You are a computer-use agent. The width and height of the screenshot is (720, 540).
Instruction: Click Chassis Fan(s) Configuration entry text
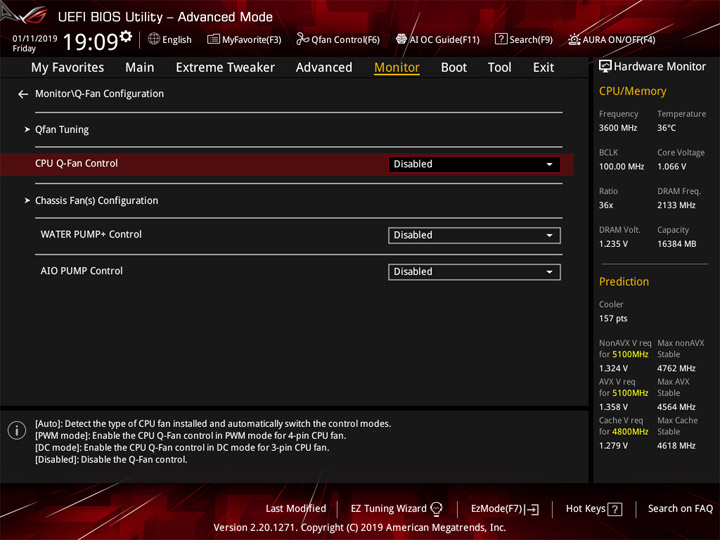(96, 201)
